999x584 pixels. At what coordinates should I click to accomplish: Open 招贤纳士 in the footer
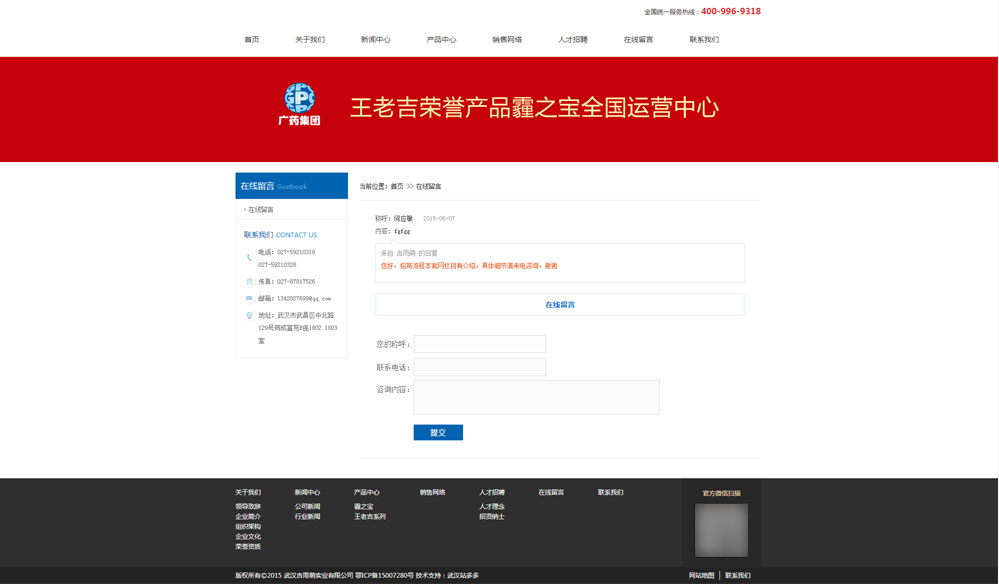coord(492,516)
